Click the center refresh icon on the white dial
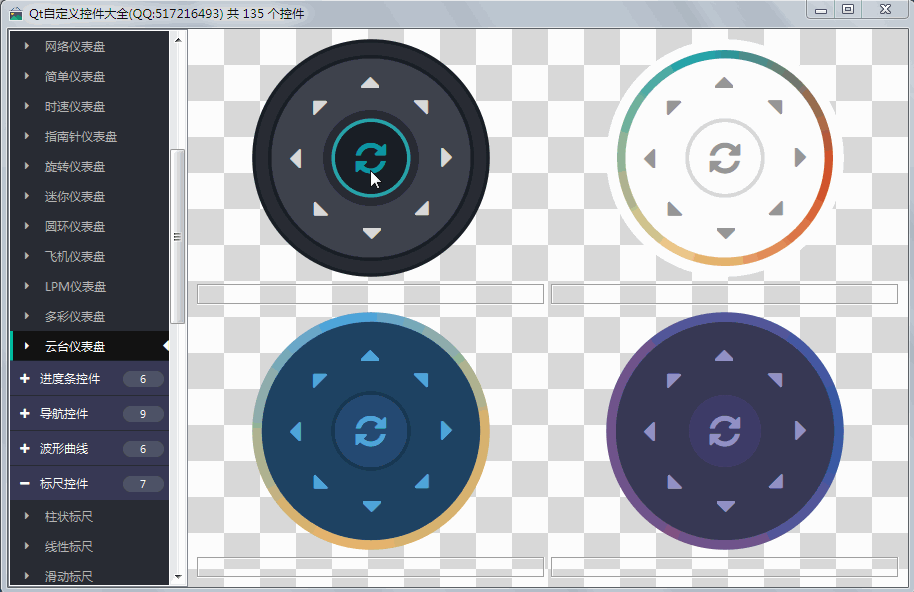This screenshot has width=914, height=592. 725,158
